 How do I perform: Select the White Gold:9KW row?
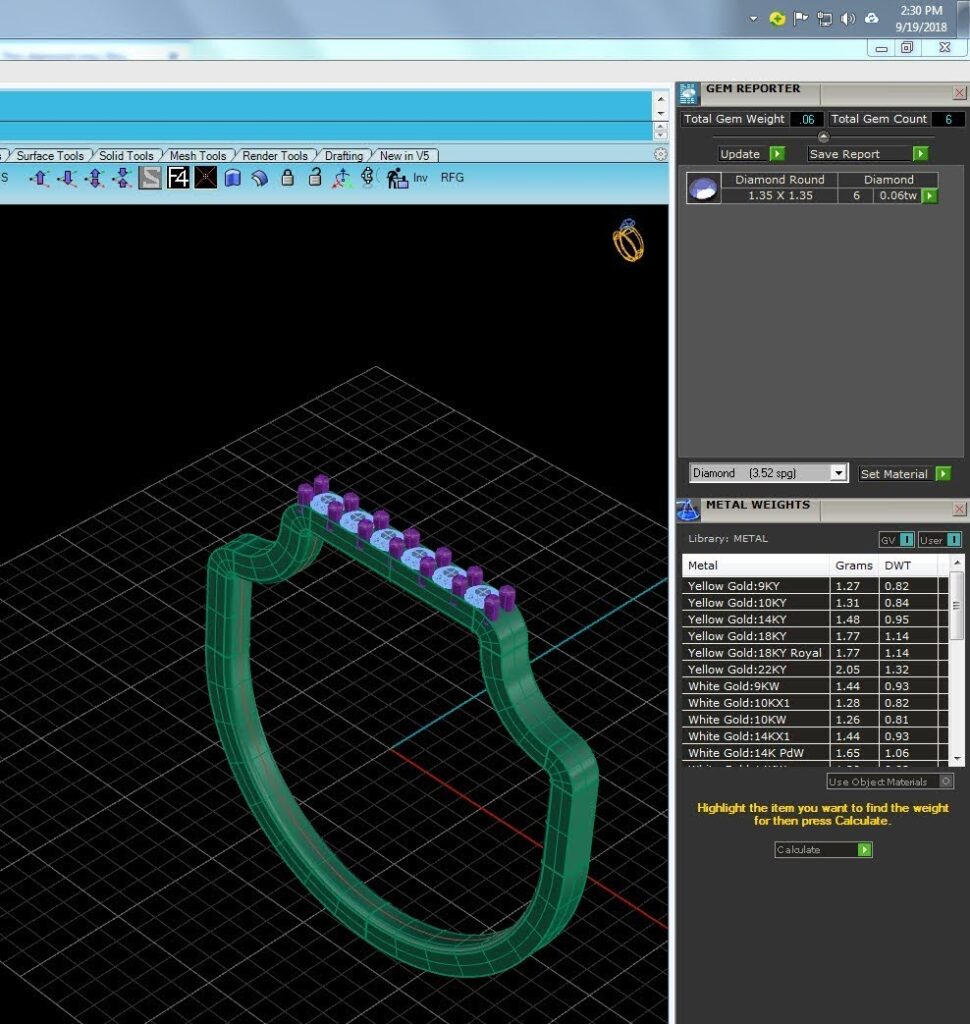(x=815, y=686)
